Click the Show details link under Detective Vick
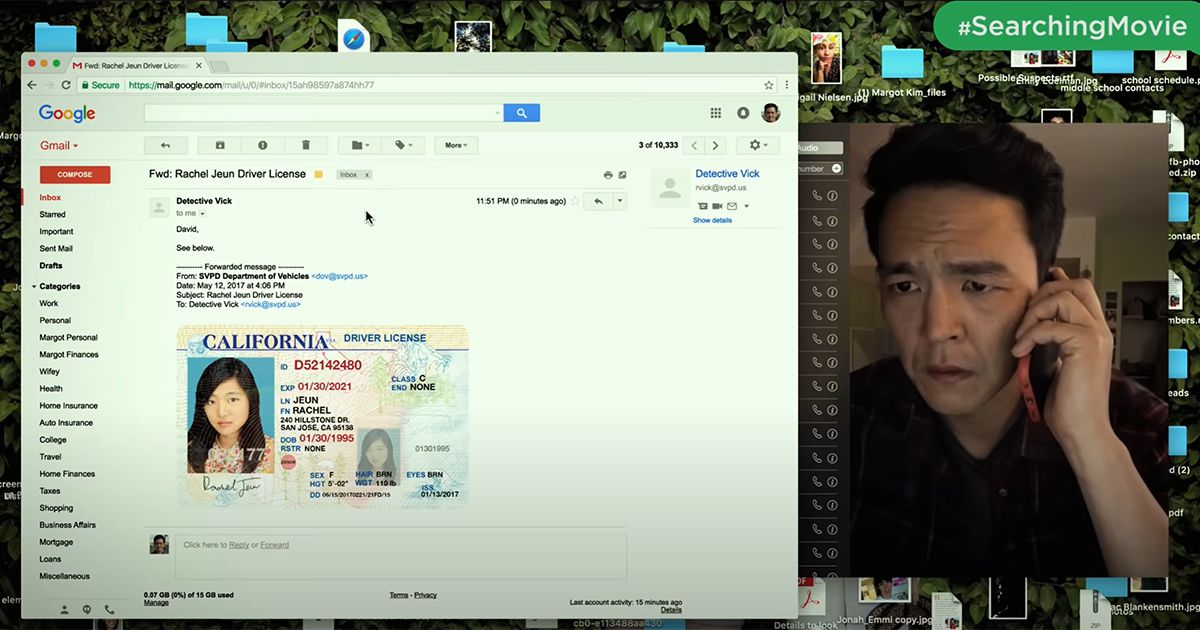Screen dimensions: 1200x630 coord(712,220)
